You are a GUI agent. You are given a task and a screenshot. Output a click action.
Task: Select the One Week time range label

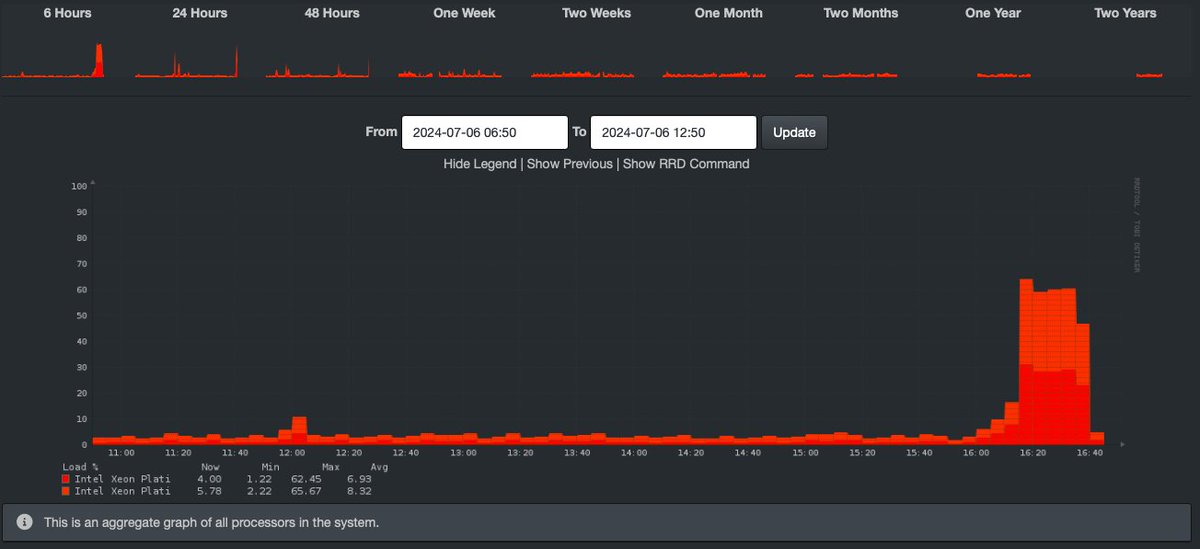(x=464, y=13)
